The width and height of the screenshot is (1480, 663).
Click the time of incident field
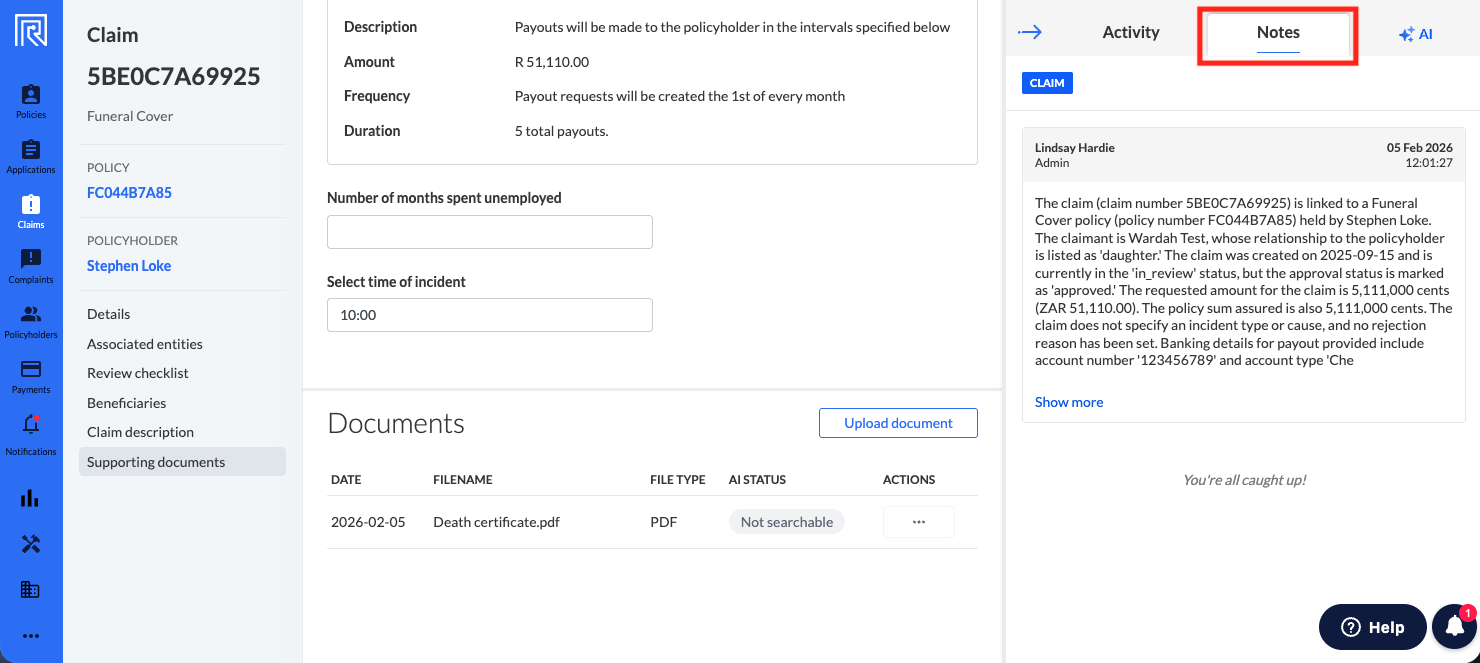click(490, 315)
